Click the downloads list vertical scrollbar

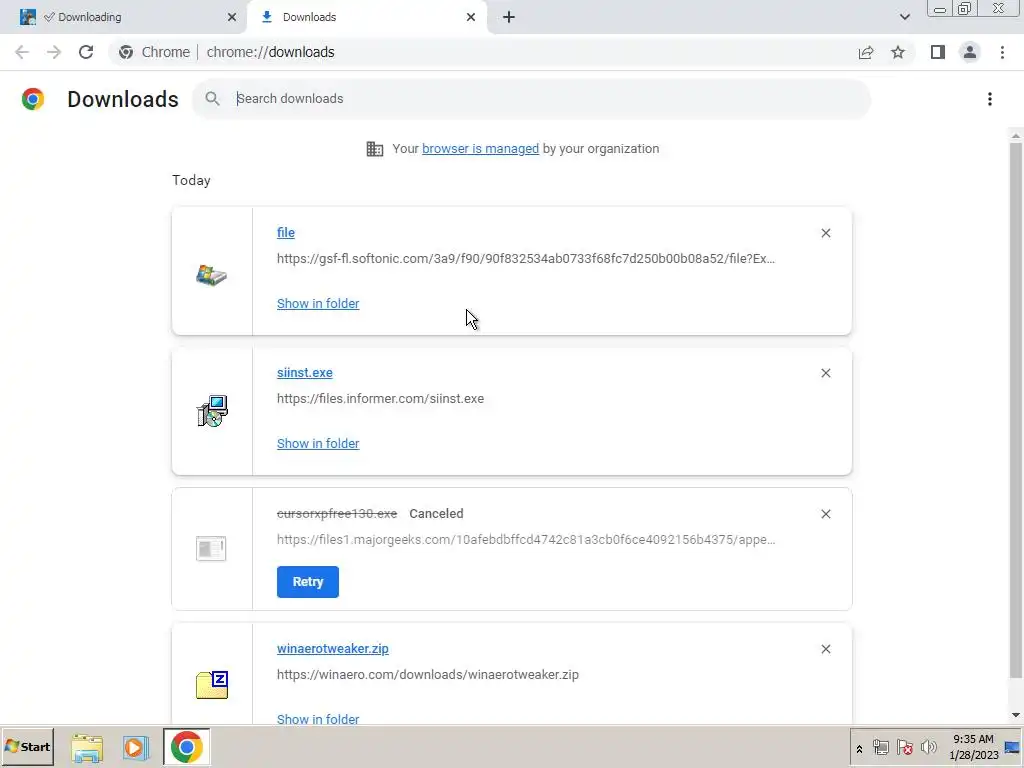pyautogui.click(x=1016, y=411)
